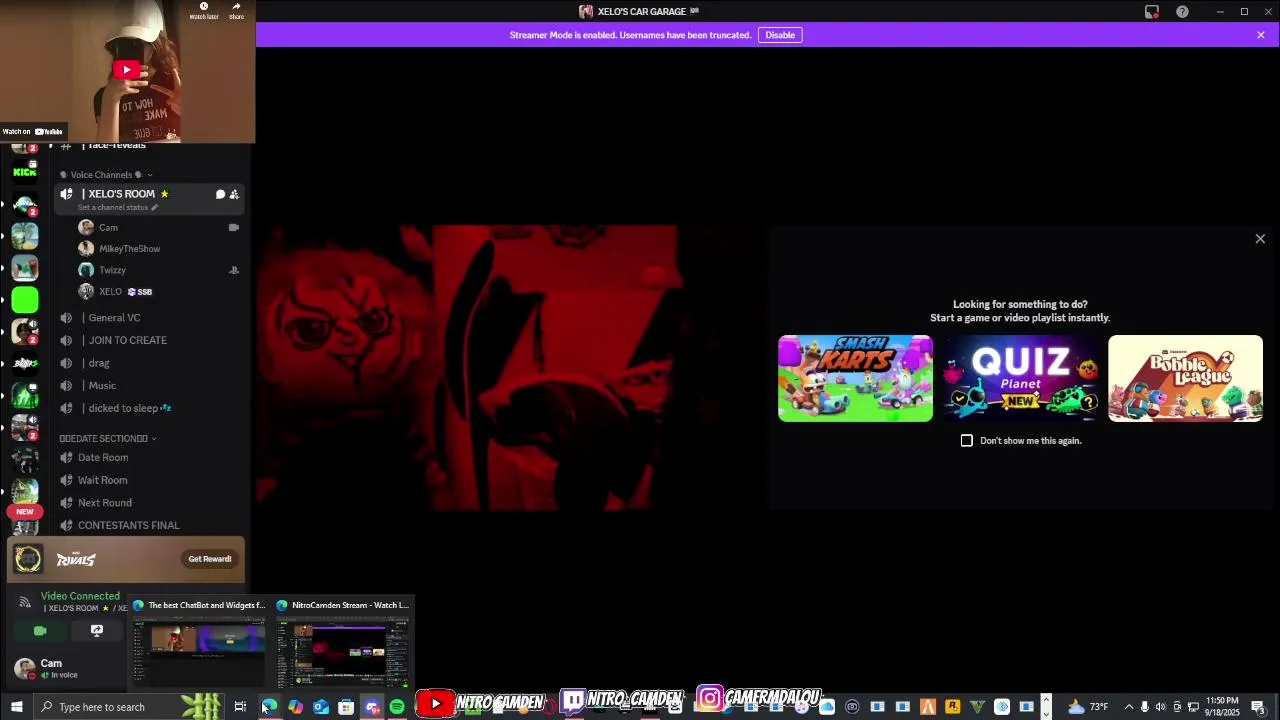
Task: Join the Next Round channel
Action: (x=150, y=503)
